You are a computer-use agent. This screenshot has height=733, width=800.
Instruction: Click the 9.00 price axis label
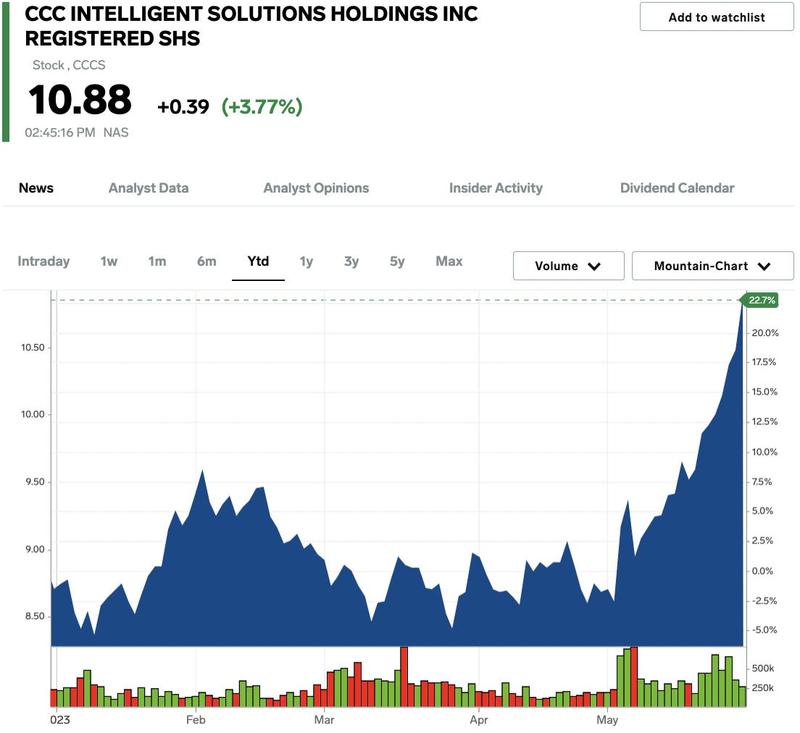click(x=35, y=549)
